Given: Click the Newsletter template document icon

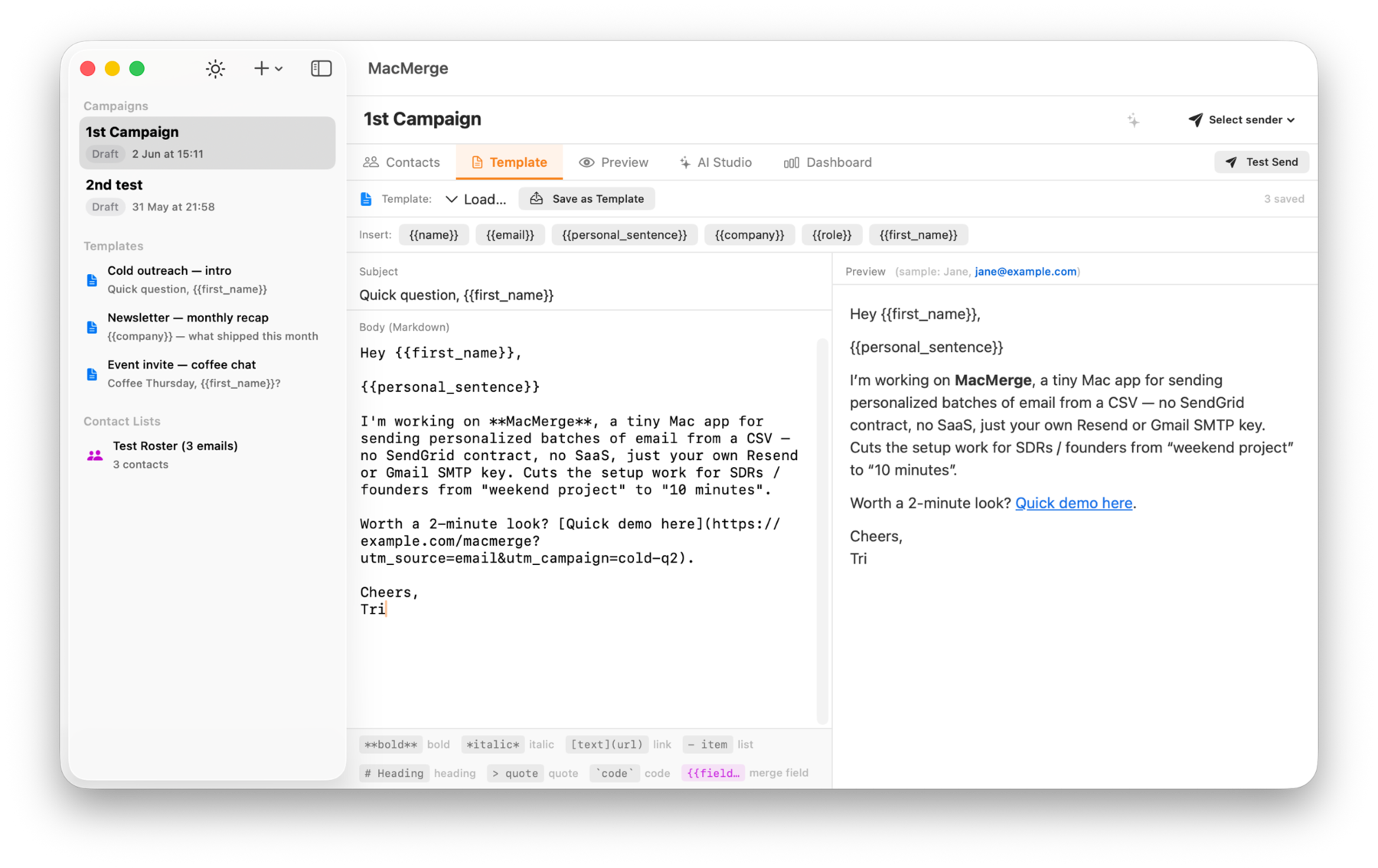Looking at the screenshot, I should (92, 328).
